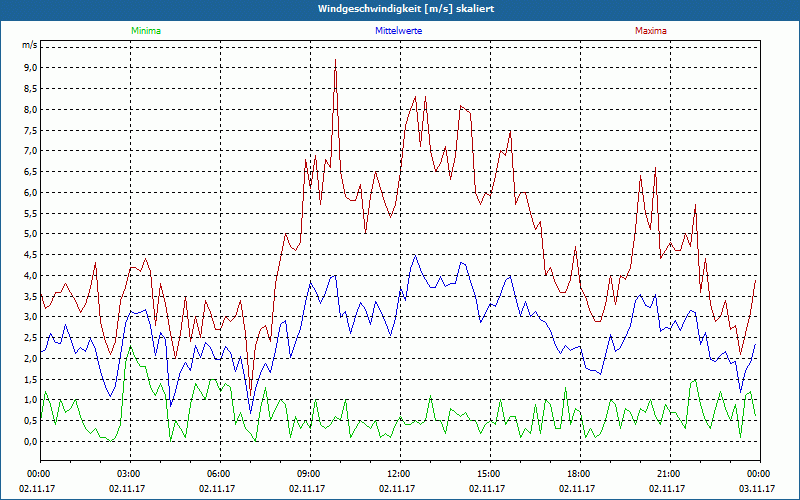
Task: Click the 1,5 y-axis value
Action: point(30,379)
